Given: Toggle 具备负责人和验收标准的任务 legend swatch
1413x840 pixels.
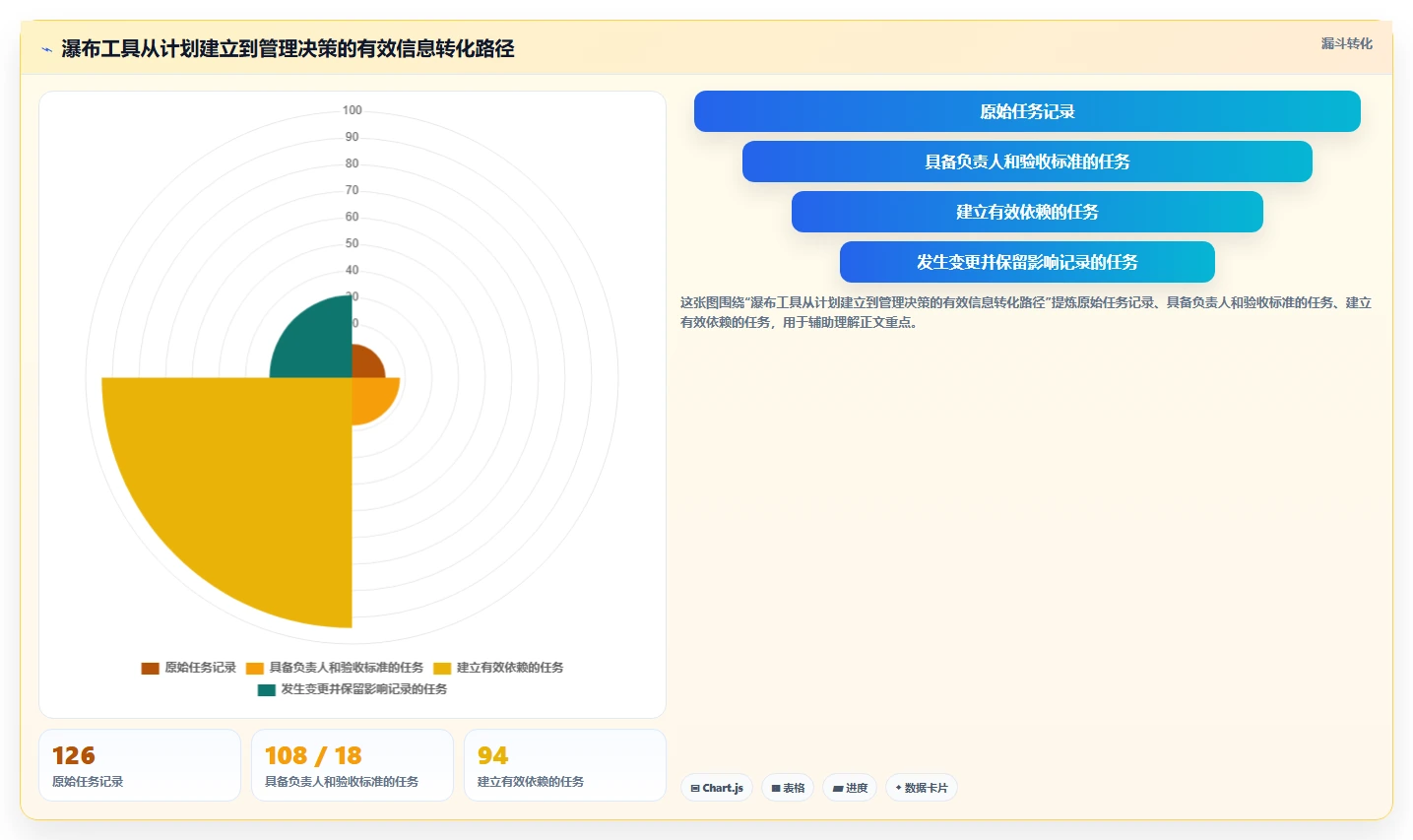Looking at the screenshot, I should [x=255, y=668].
